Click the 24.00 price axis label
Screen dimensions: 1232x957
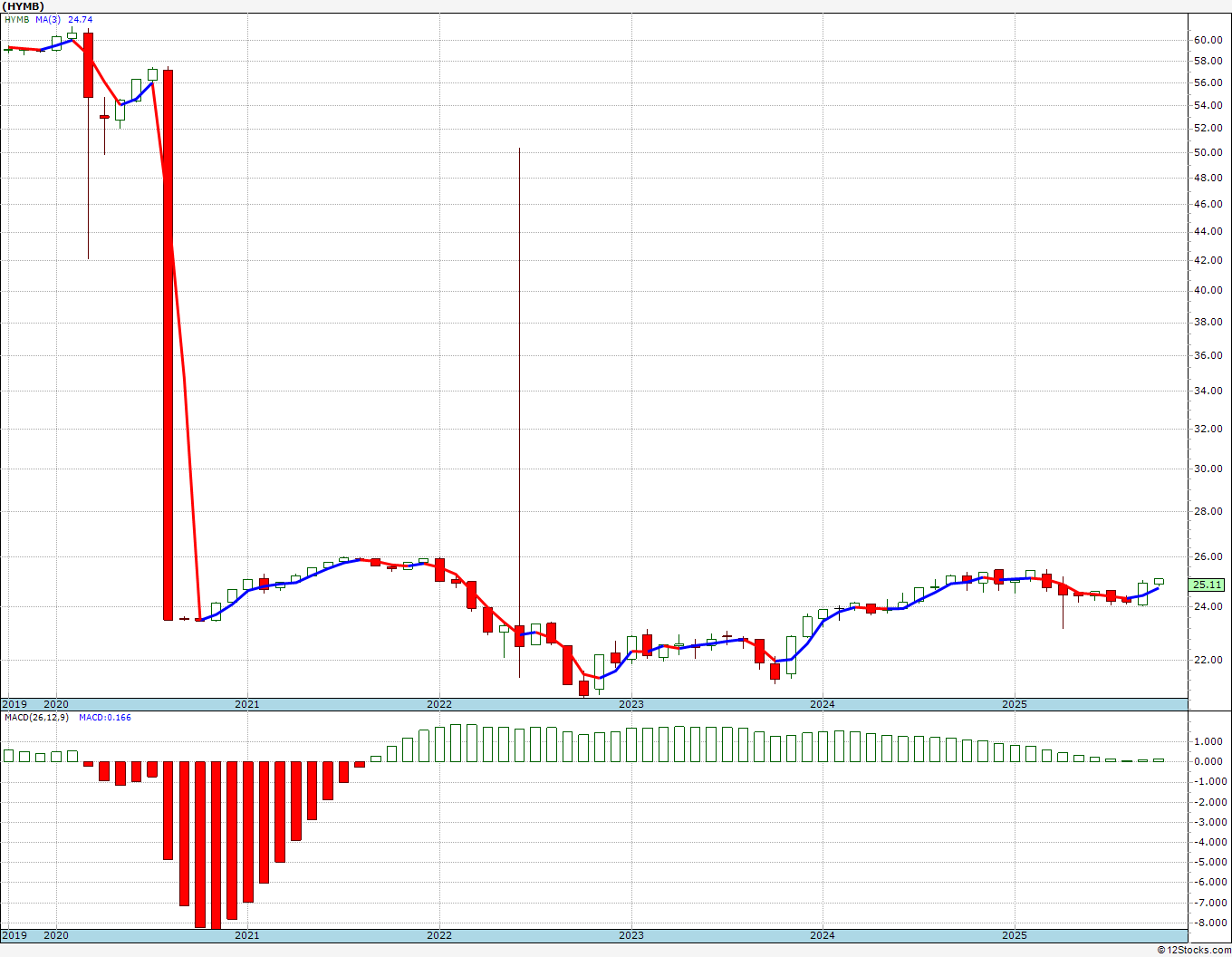(1208, 606)
